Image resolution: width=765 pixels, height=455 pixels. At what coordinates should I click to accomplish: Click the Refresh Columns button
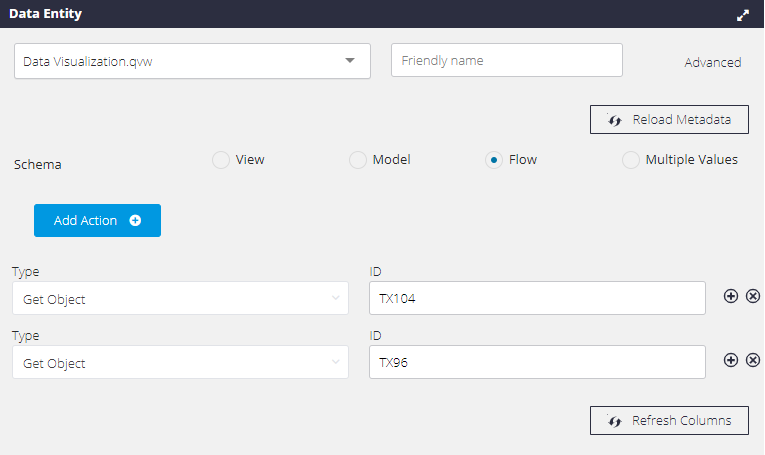coord(669,420)
